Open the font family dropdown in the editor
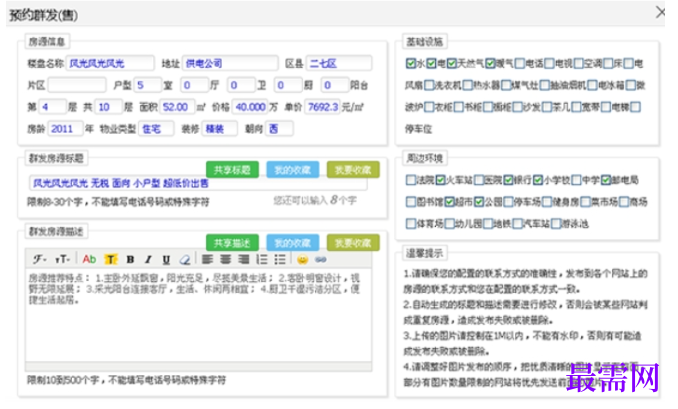678x409 pixels. click(x=39, y=259)
